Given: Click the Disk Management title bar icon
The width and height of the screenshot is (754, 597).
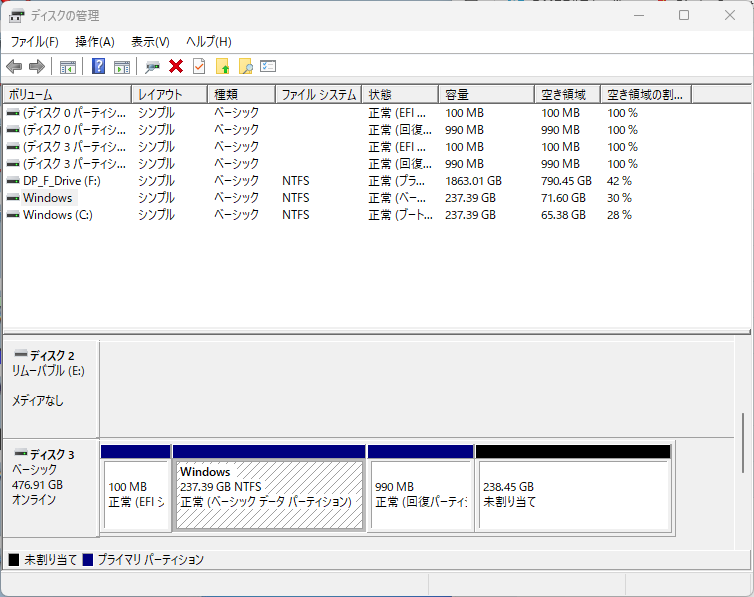Looking at the screenshot, I should pos(16,16).
